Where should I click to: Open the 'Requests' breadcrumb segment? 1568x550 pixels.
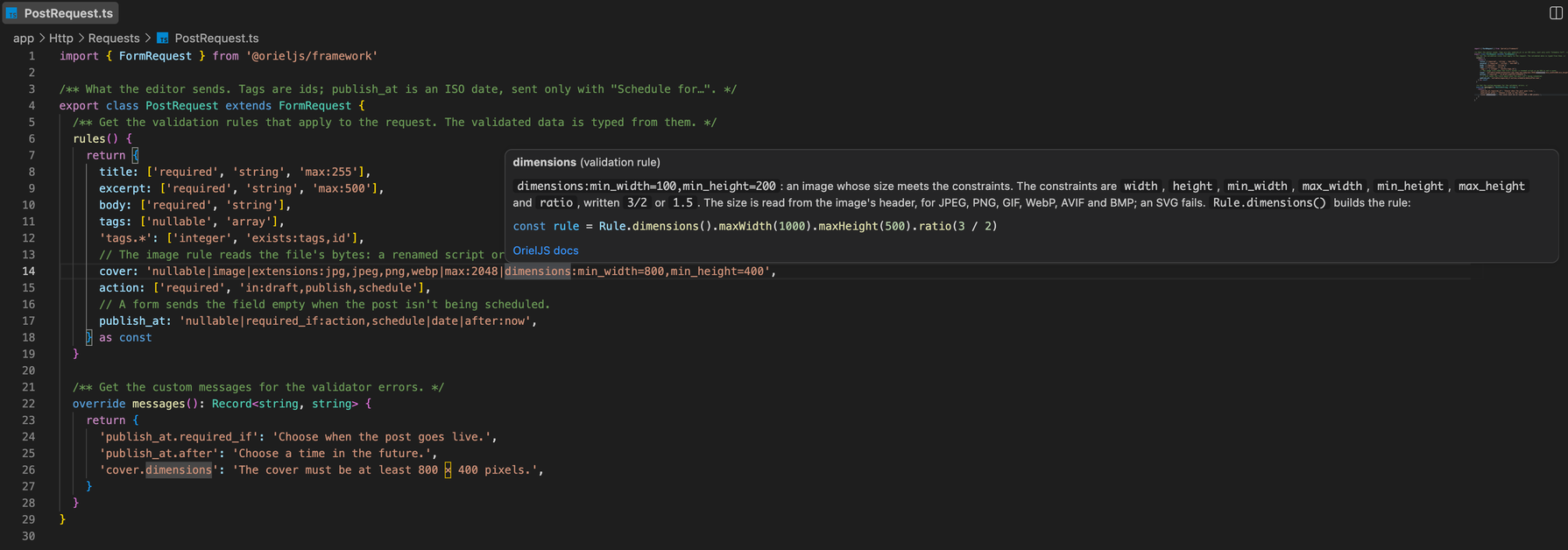point(114,39)
